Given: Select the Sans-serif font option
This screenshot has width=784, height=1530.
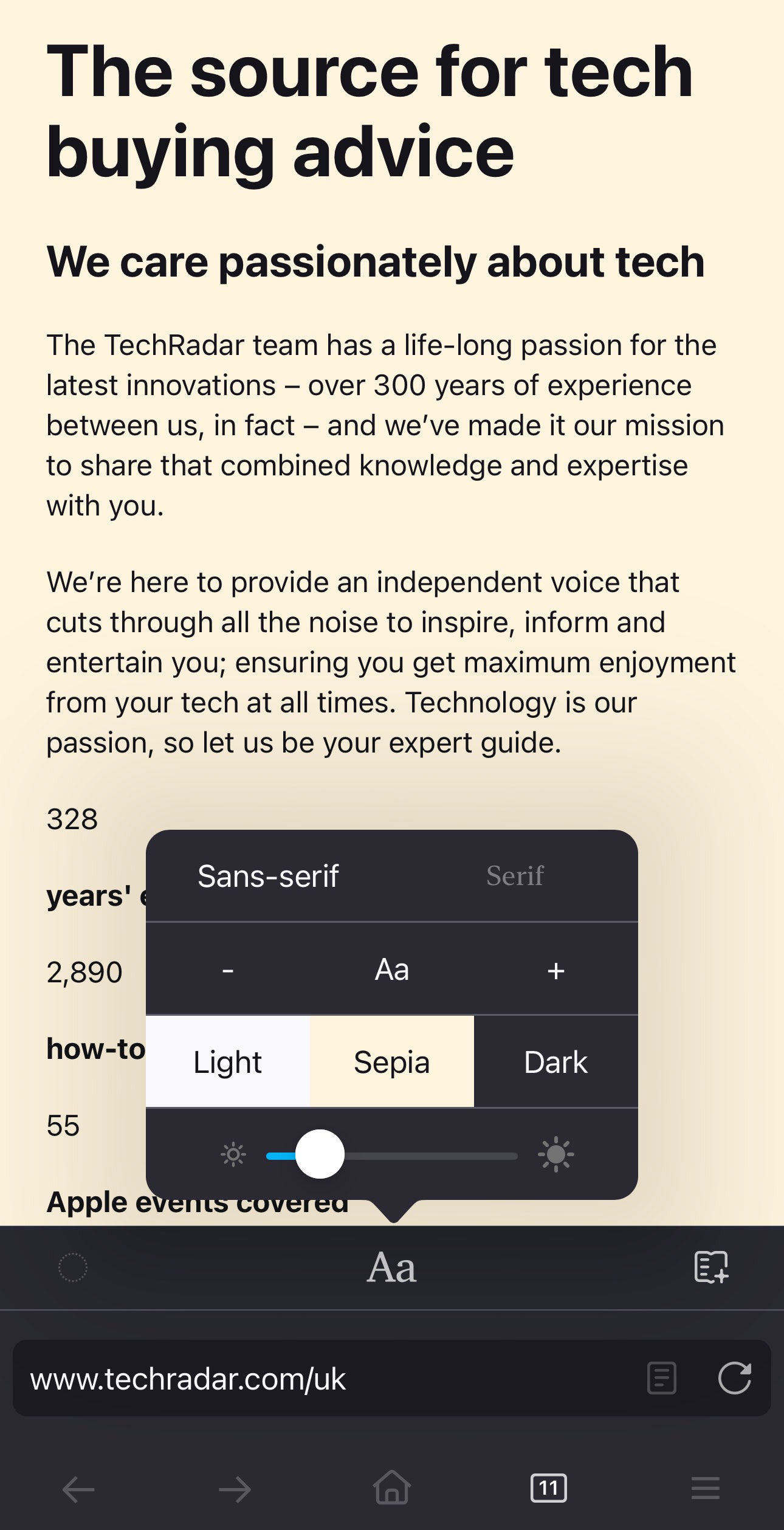Looking at the screenshot, I should [x=268, y=876].
